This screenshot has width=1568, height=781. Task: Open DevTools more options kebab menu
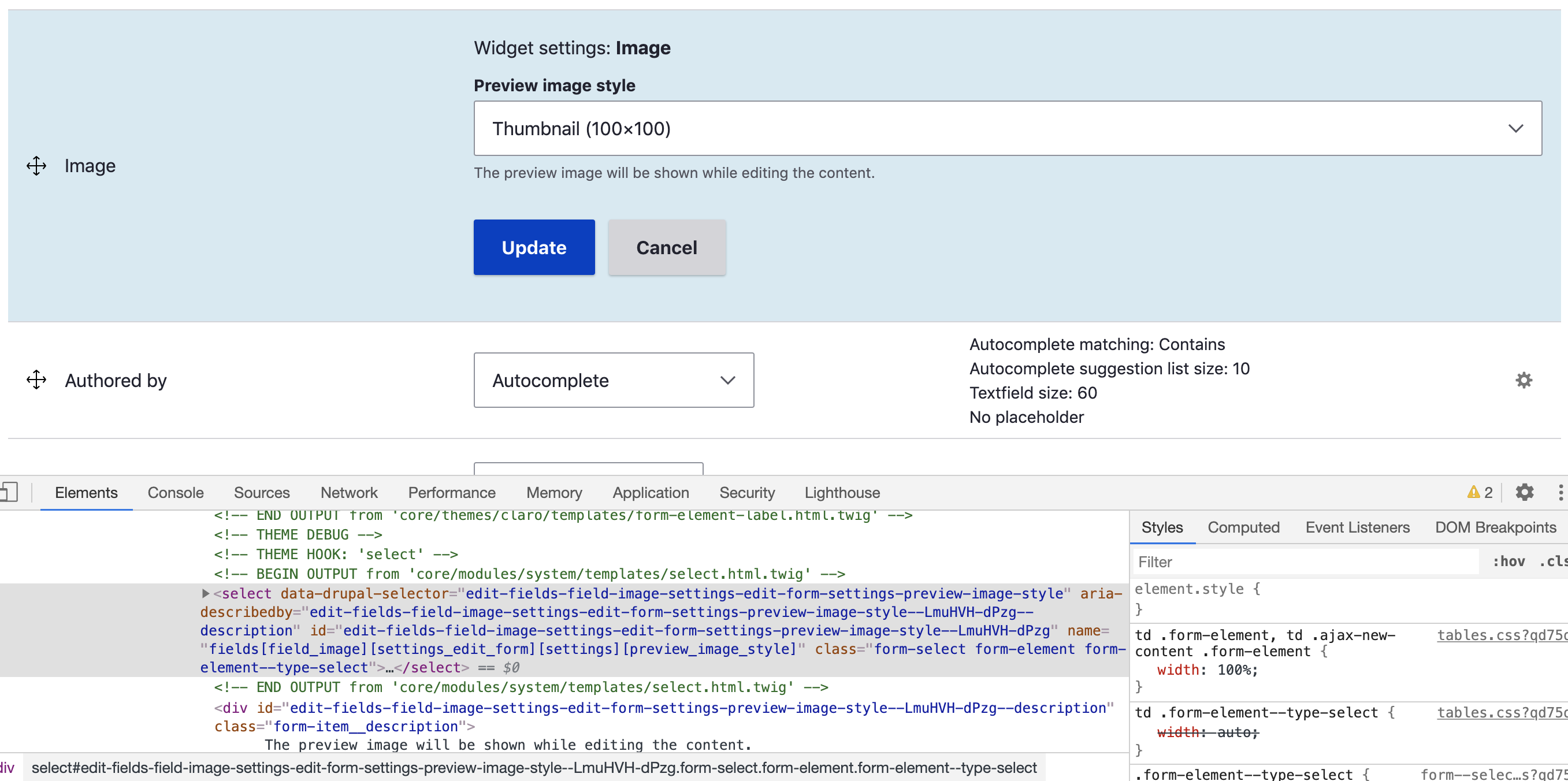click(x=1560, y=492)
